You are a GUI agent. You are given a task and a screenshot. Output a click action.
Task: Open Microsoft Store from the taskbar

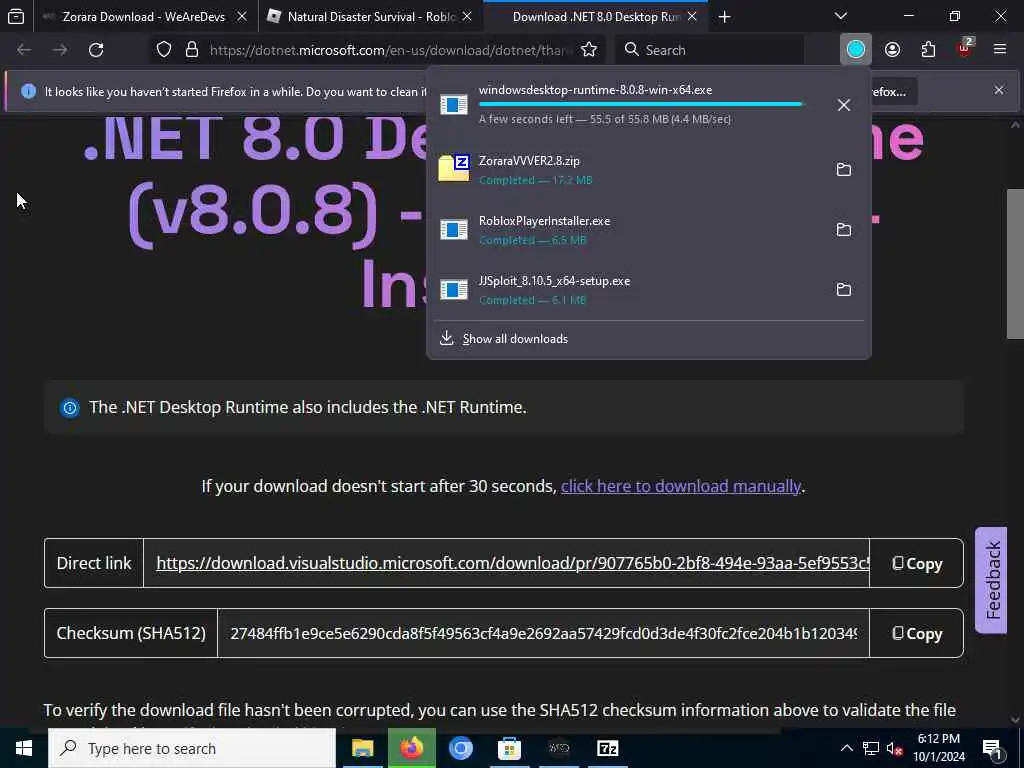pyautogui.click(x=509, y=748)
